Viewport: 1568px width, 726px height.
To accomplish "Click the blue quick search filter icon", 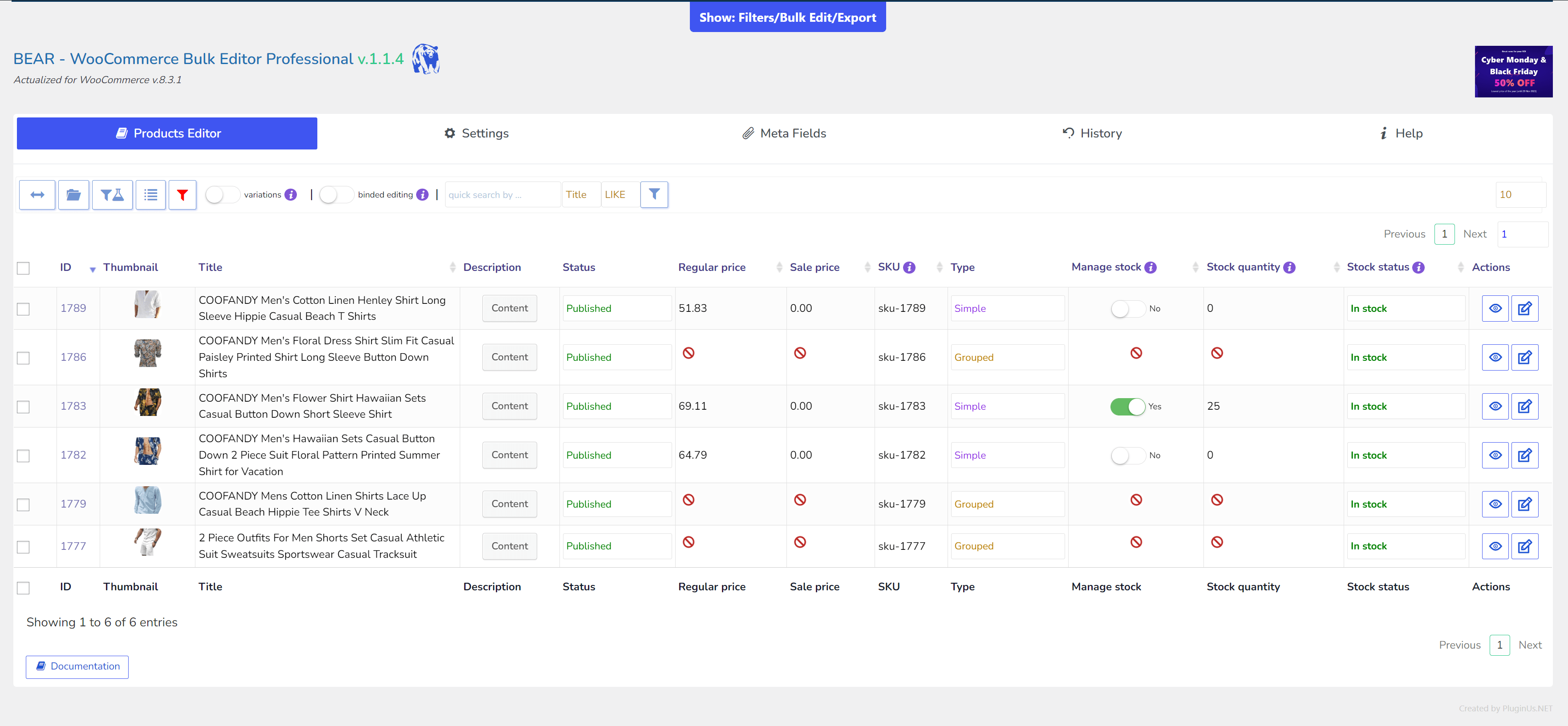I will [654, 194].
